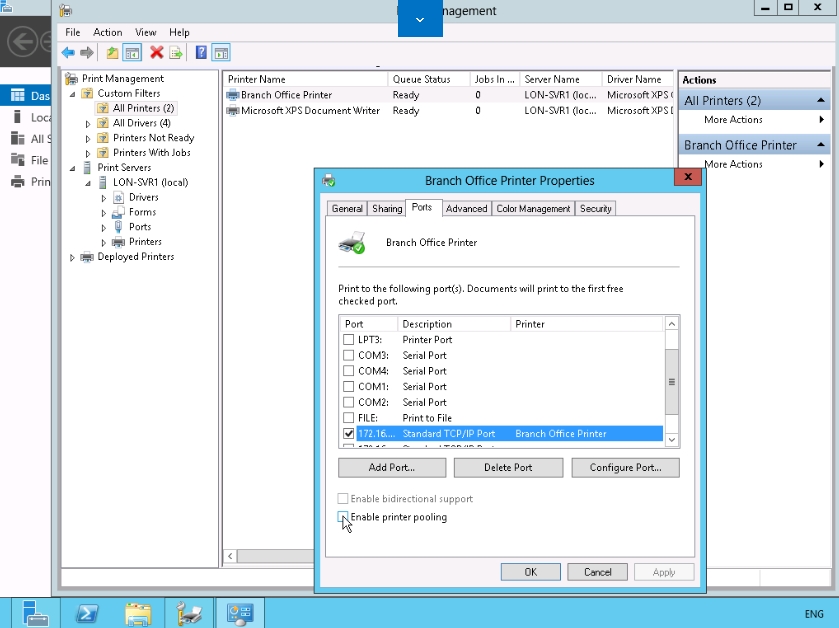This screenshot has height=628, width=839.
Task: Check the LPT3 printer port box
Action: coord(348,340)
